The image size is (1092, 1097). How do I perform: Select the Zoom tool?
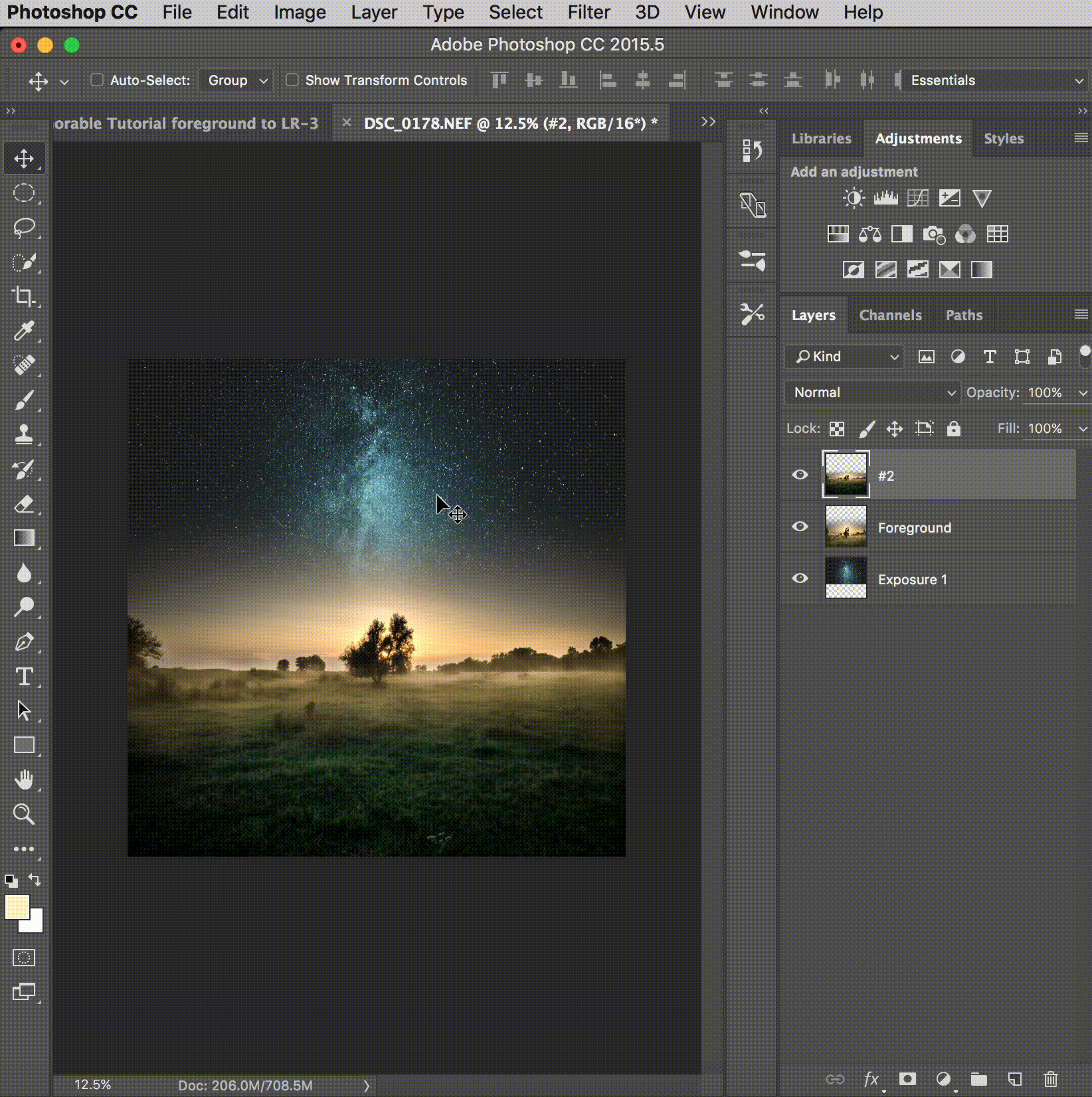[x=24, y=814]
